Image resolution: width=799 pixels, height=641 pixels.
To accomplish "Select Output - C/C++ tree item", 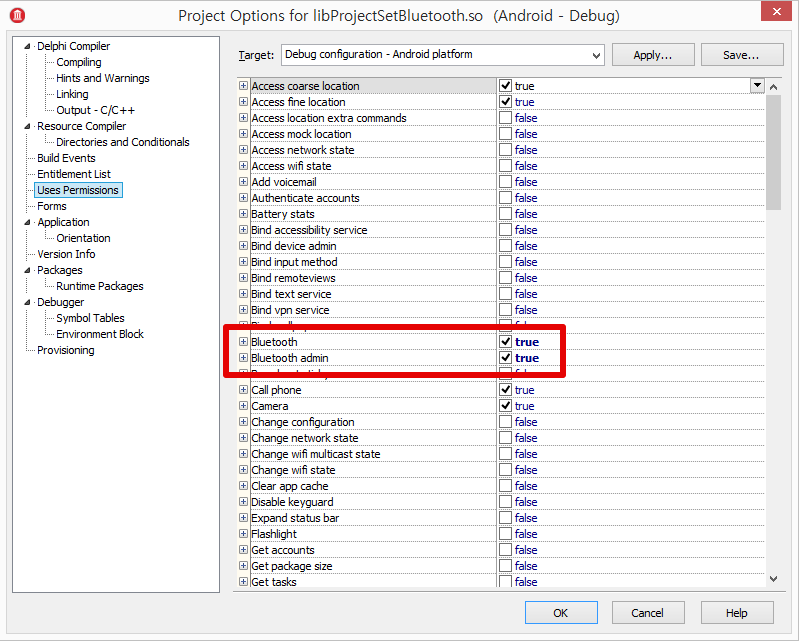I will [x=95, y=110].
